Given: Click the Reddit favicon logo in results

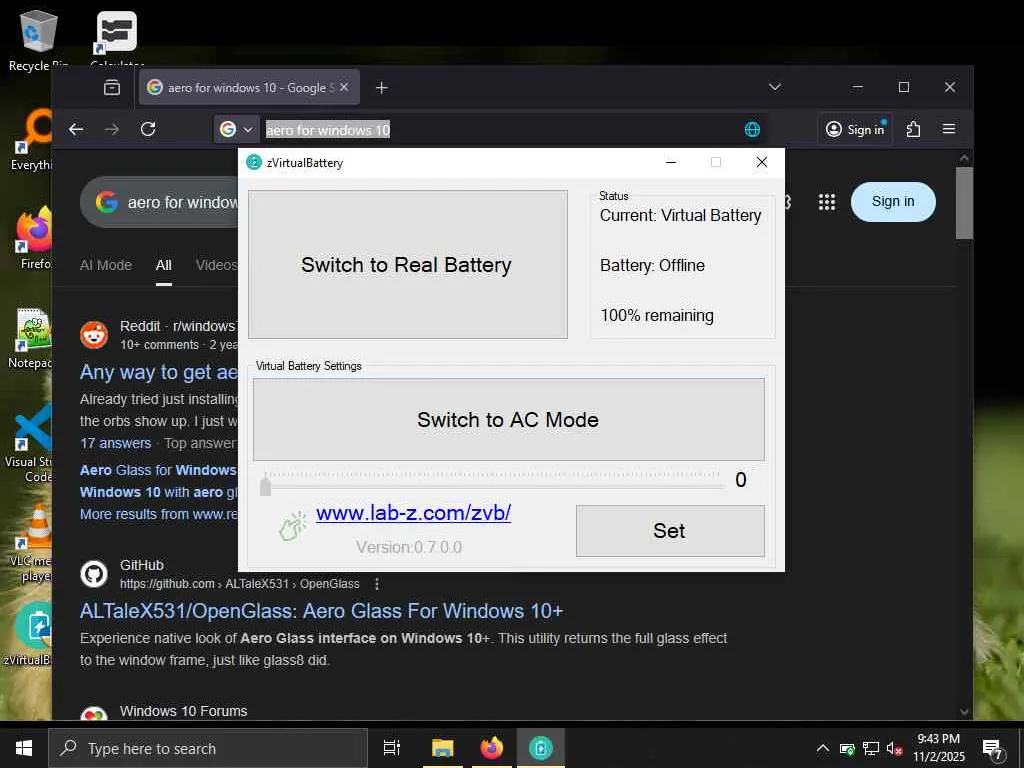Looking at the screenshot, I should point(94,335).
